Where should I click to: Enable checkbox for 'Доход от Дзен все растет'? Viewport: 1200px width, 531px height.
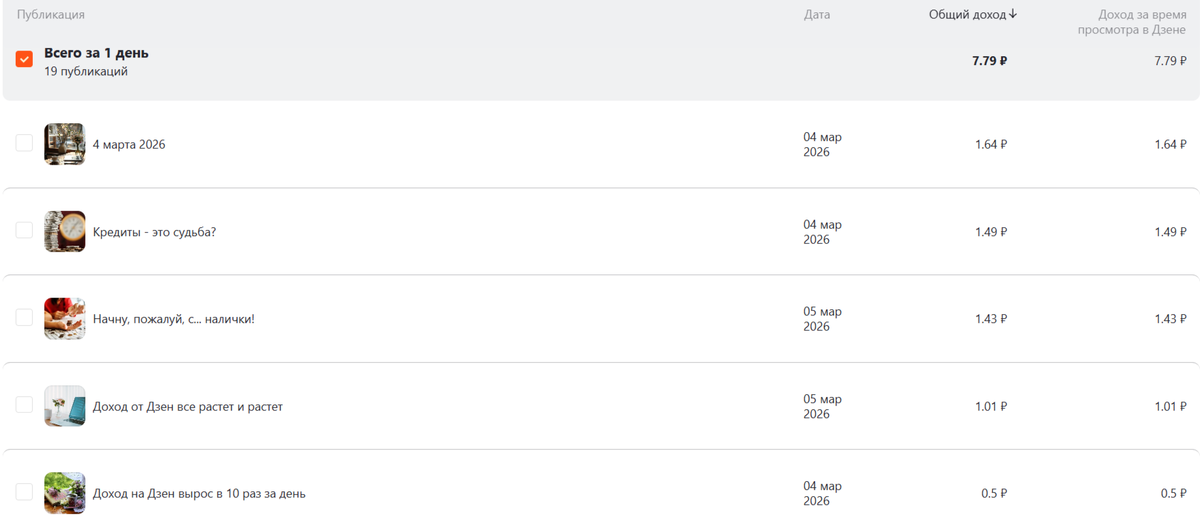coord(24,405)
